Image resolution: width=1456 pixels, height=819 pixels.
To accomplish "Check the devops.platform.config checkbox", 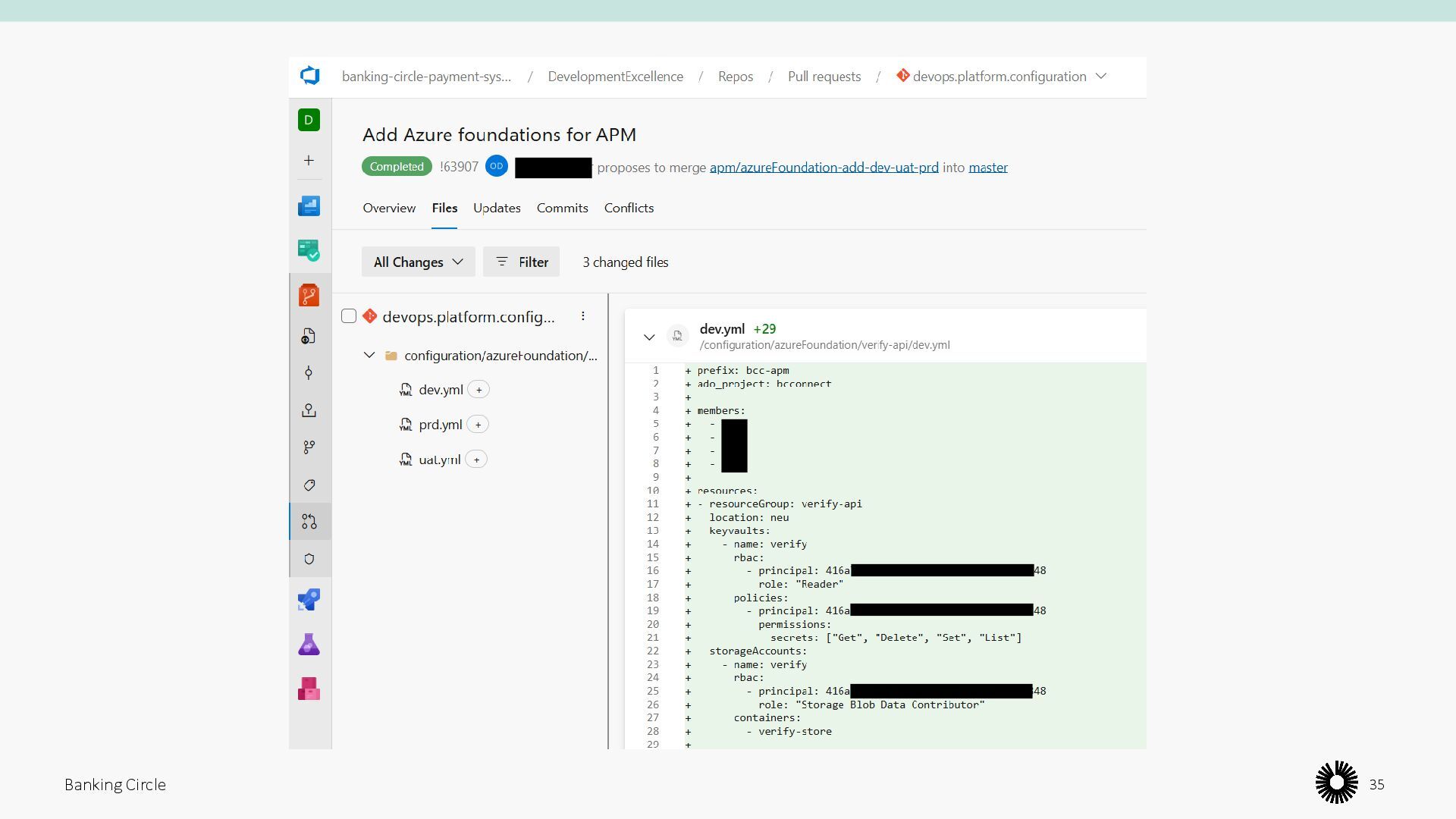I will click(x=349, y=316).
